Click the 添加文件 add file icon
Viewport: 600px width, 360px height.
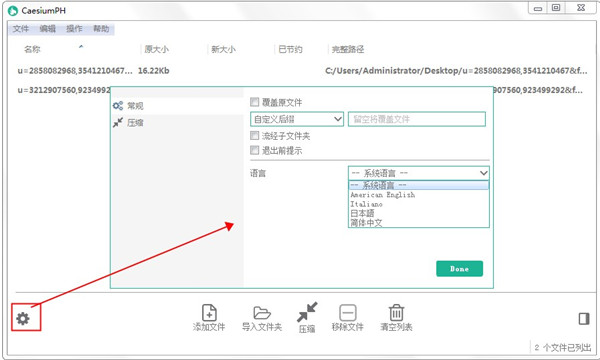pos(209,313)
